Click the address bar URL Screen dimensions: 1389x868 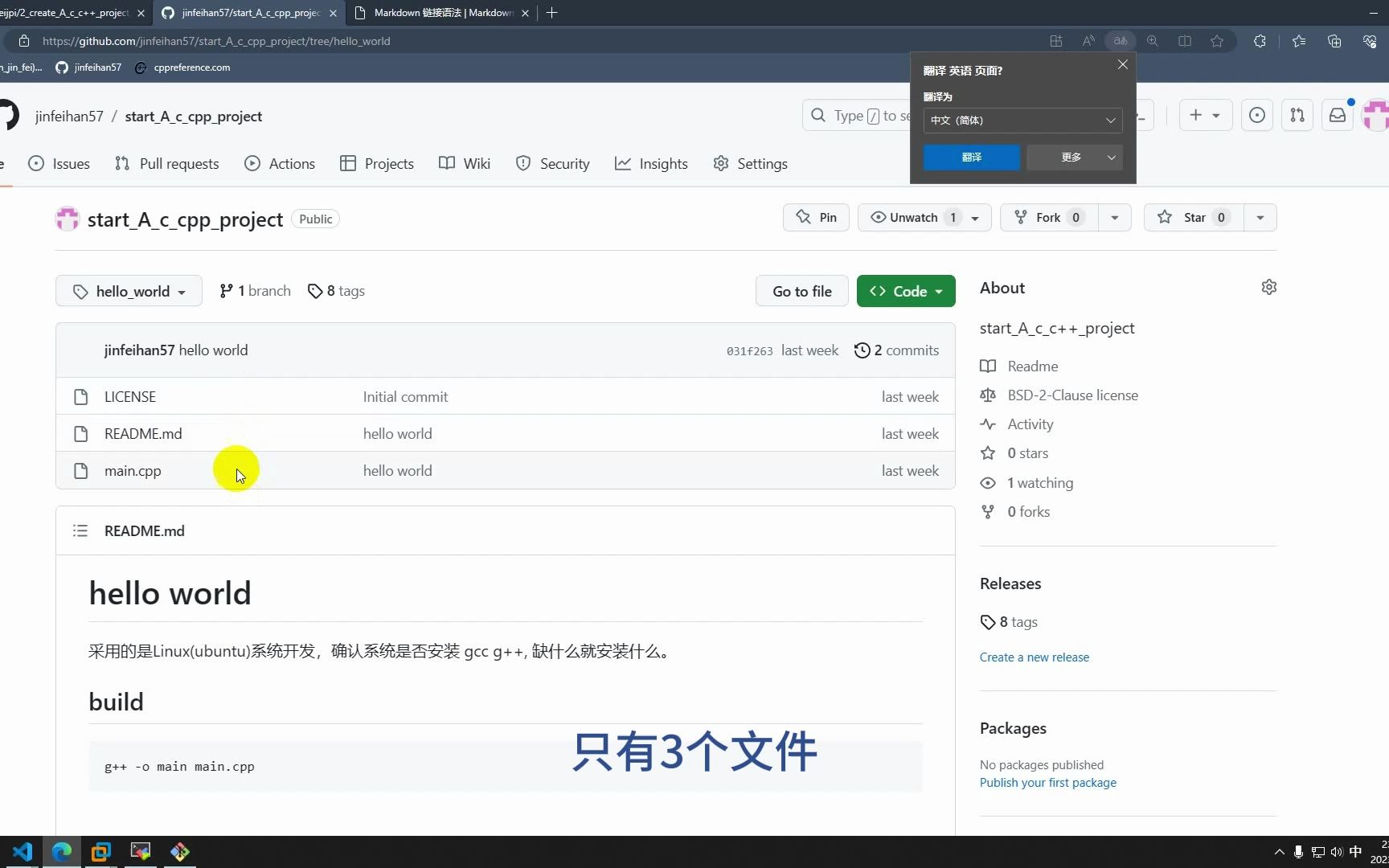coord(216,41)
